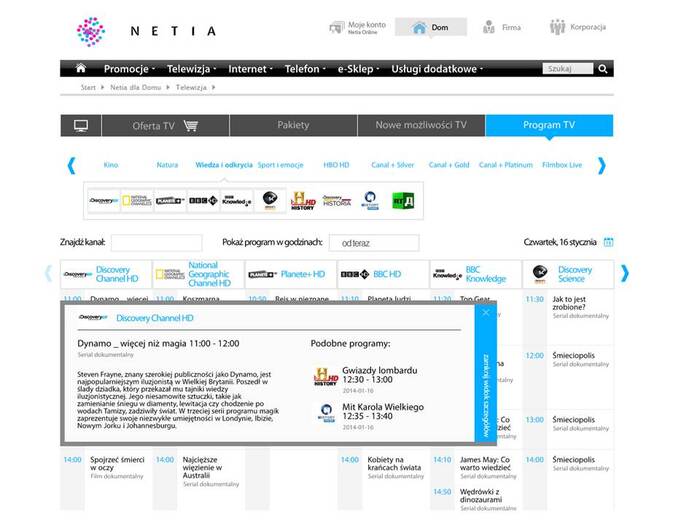Select the Kino category
This screenshot has height=525, width=700.
pos(111,165)
